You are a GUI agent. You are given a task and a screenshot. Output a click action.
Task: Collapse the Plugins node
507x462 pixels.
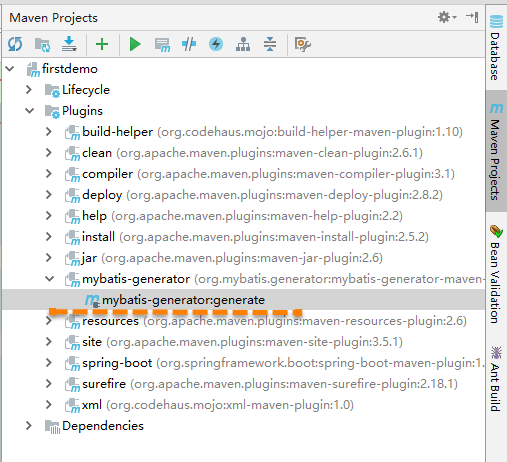point(30,111)
